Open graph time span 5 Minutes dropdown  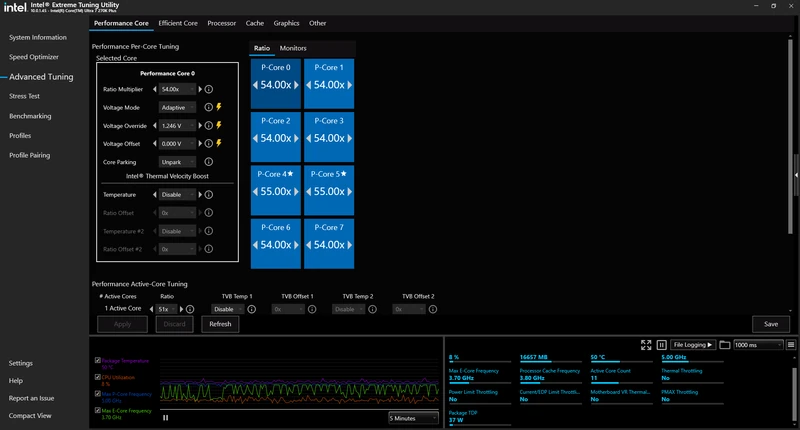coord(413,418)
